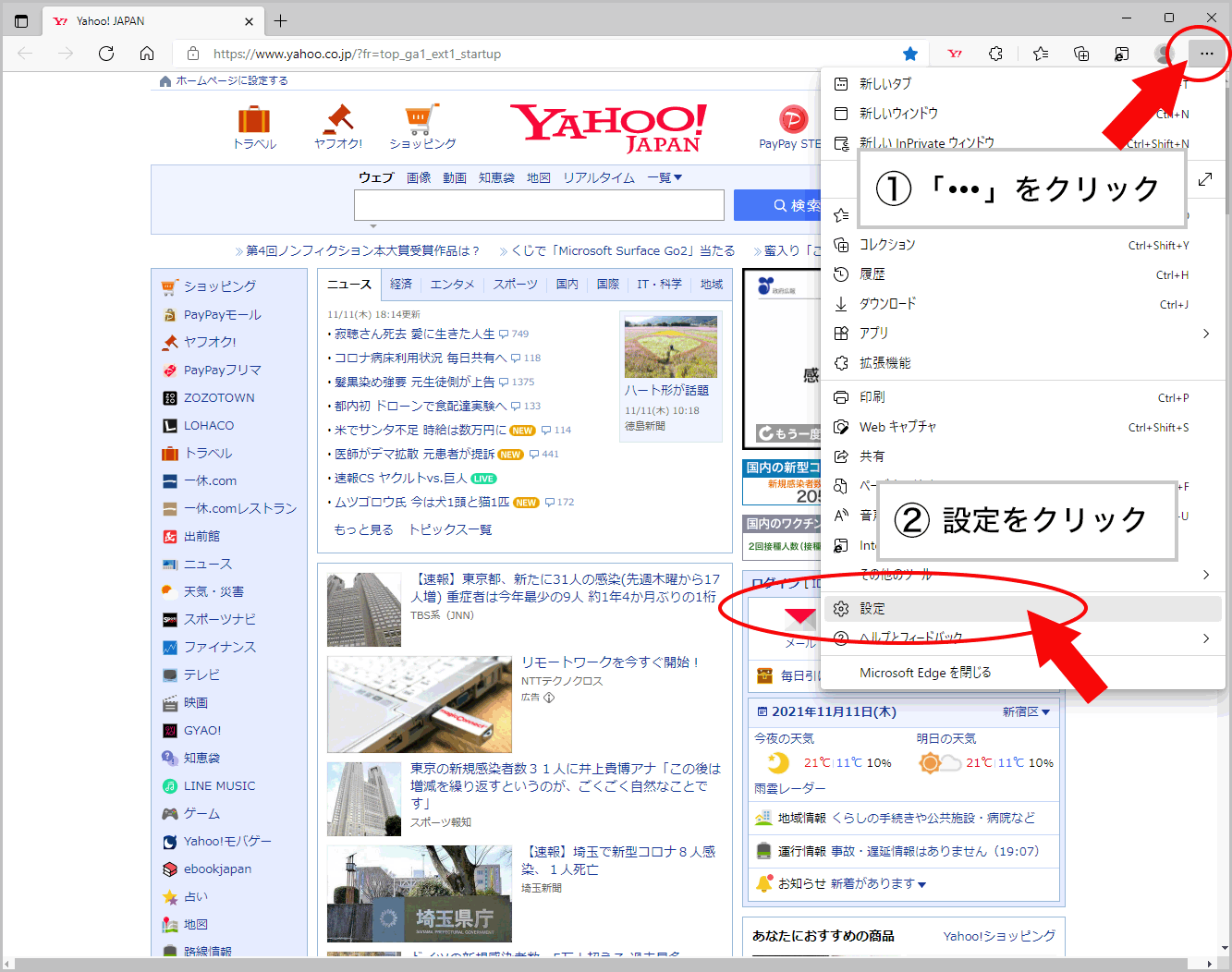Go to the browser home icon
This screenshot has height=972, width=1232.
[147, 54]
